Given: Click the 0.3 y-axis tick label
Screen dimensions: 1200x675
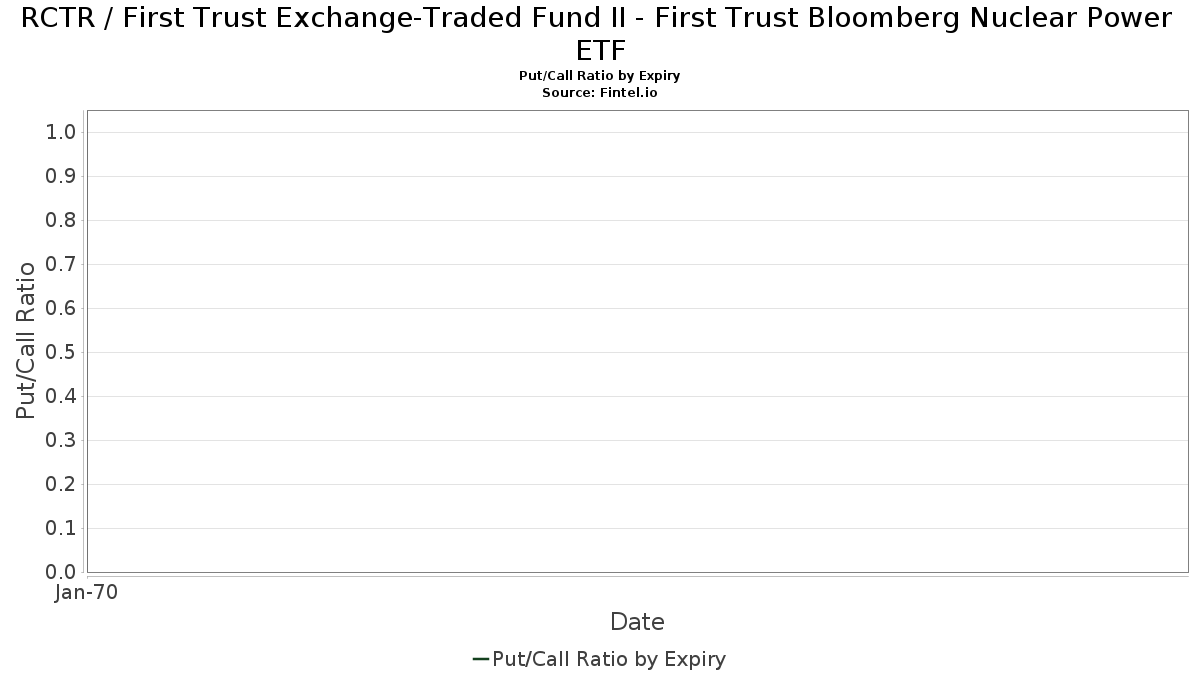Looking at the screenshot, I should [61, 441].
